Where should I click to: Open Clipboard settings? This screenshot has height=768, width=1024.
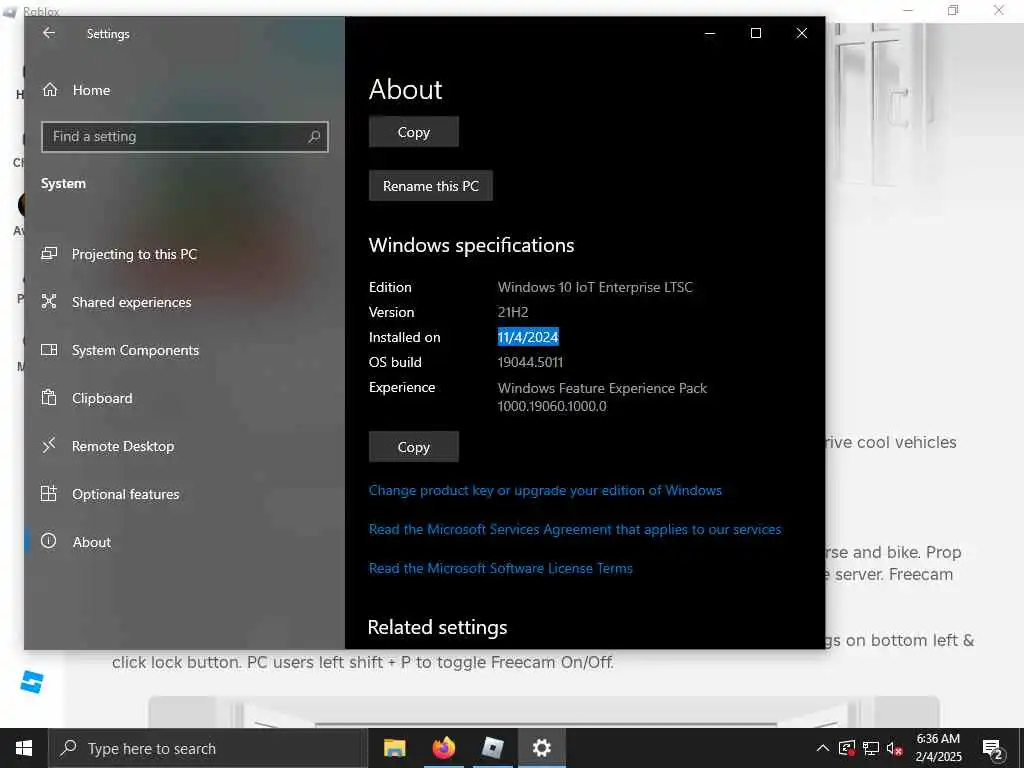102,398
